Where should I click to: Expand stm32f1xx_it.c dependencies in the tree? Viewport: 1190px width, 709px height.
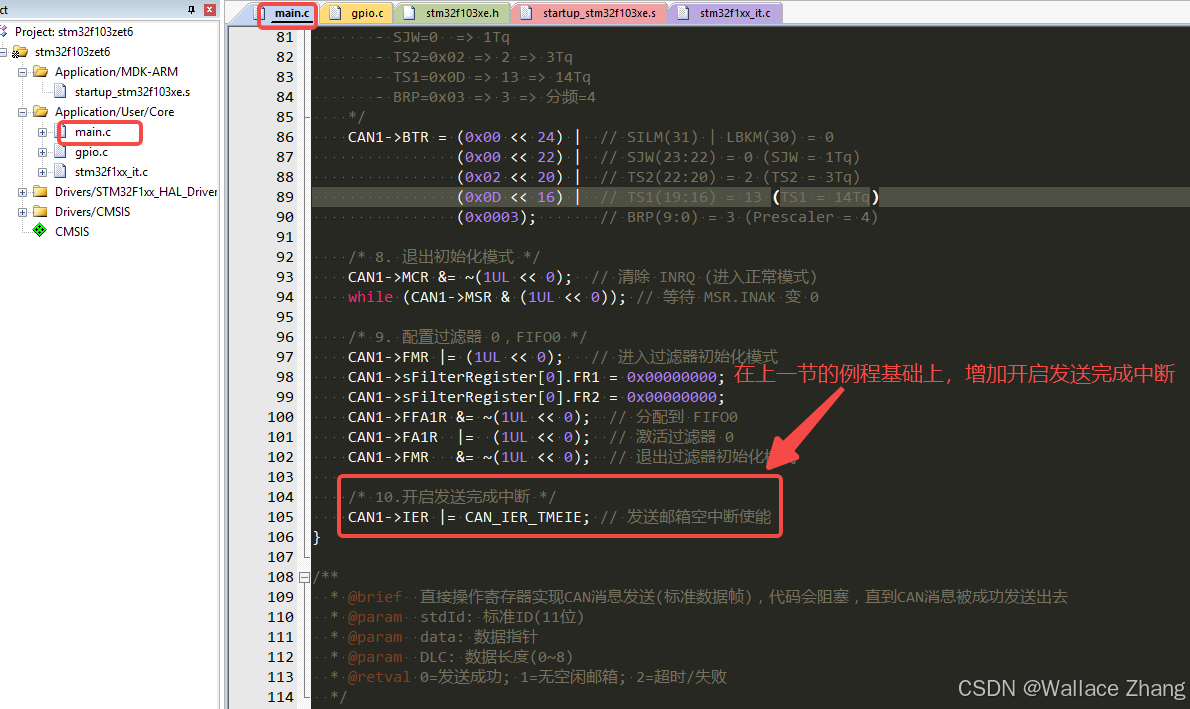tap(42, 172)
